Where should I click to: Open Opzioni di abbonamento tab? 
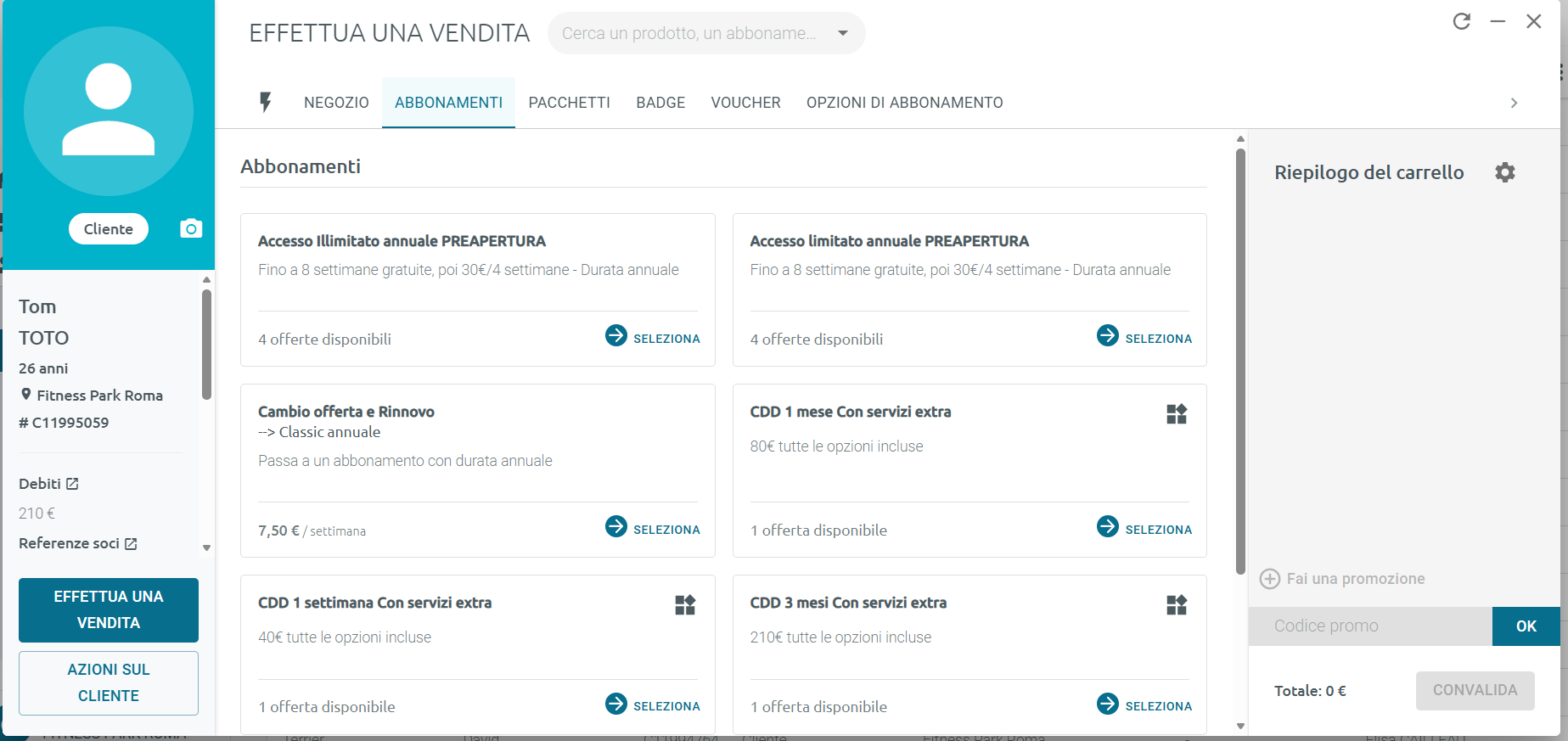click(904, 103)
